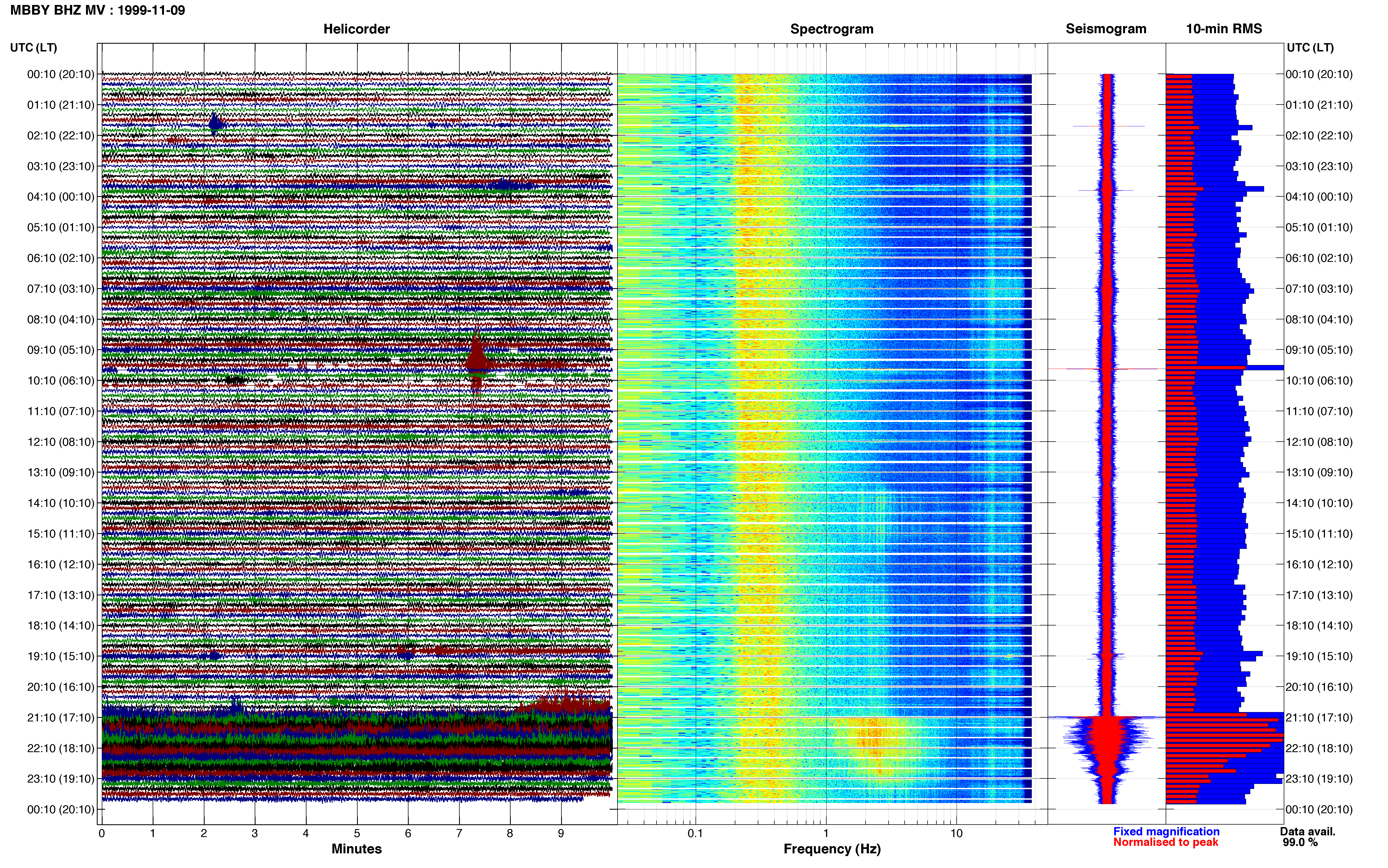The width and height of the screenshot is (1388, 868).
Task: Click the right time label '10:10 (06:10)'
Action: 1319,380
